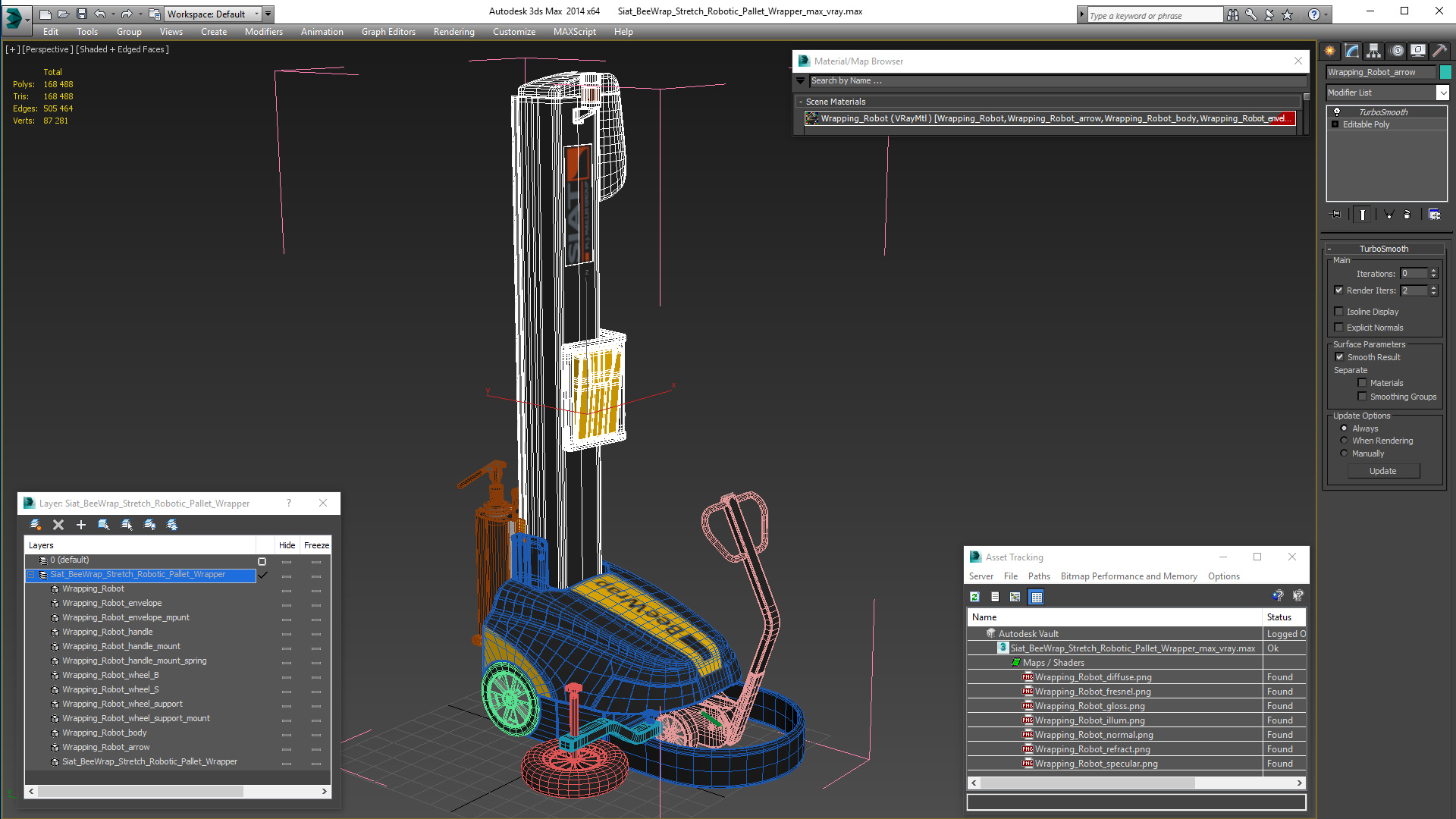Redo the last action
This screenshot has height=819, width=1456.
[x=127, y=14]
